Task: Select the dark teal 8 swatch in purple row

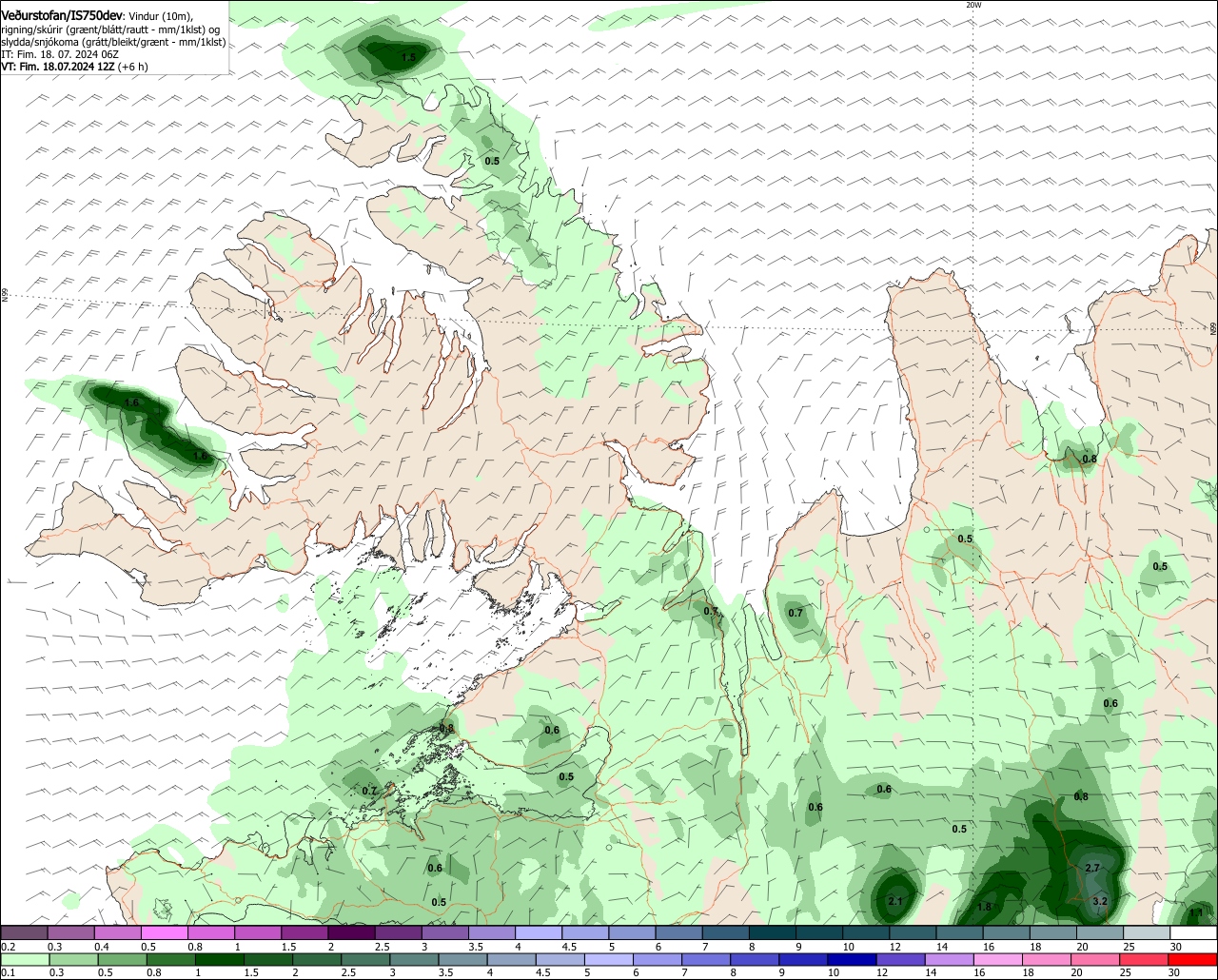Action: [772, 932]
